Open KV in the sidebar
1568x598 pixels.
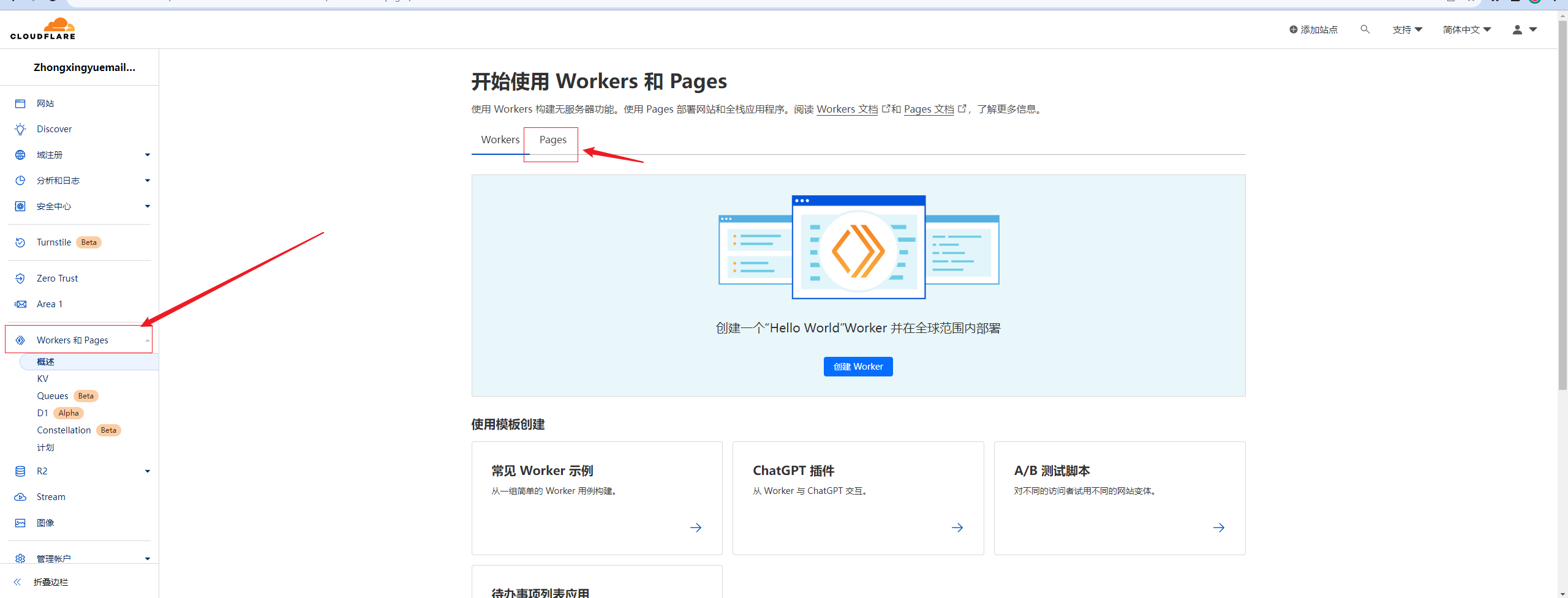[42, 379]
